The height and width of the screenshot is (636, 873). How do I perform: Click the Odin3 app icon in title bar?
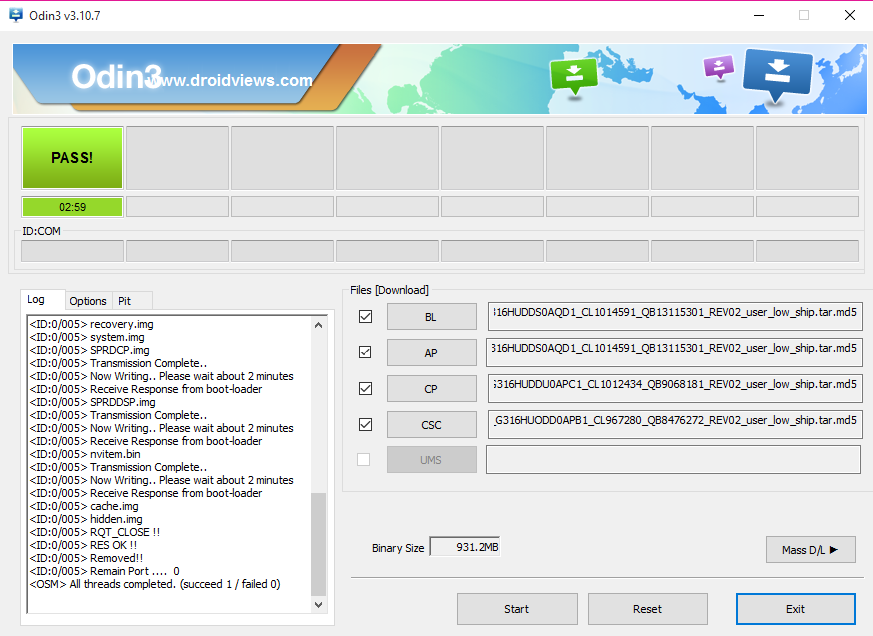pos(16,15)
